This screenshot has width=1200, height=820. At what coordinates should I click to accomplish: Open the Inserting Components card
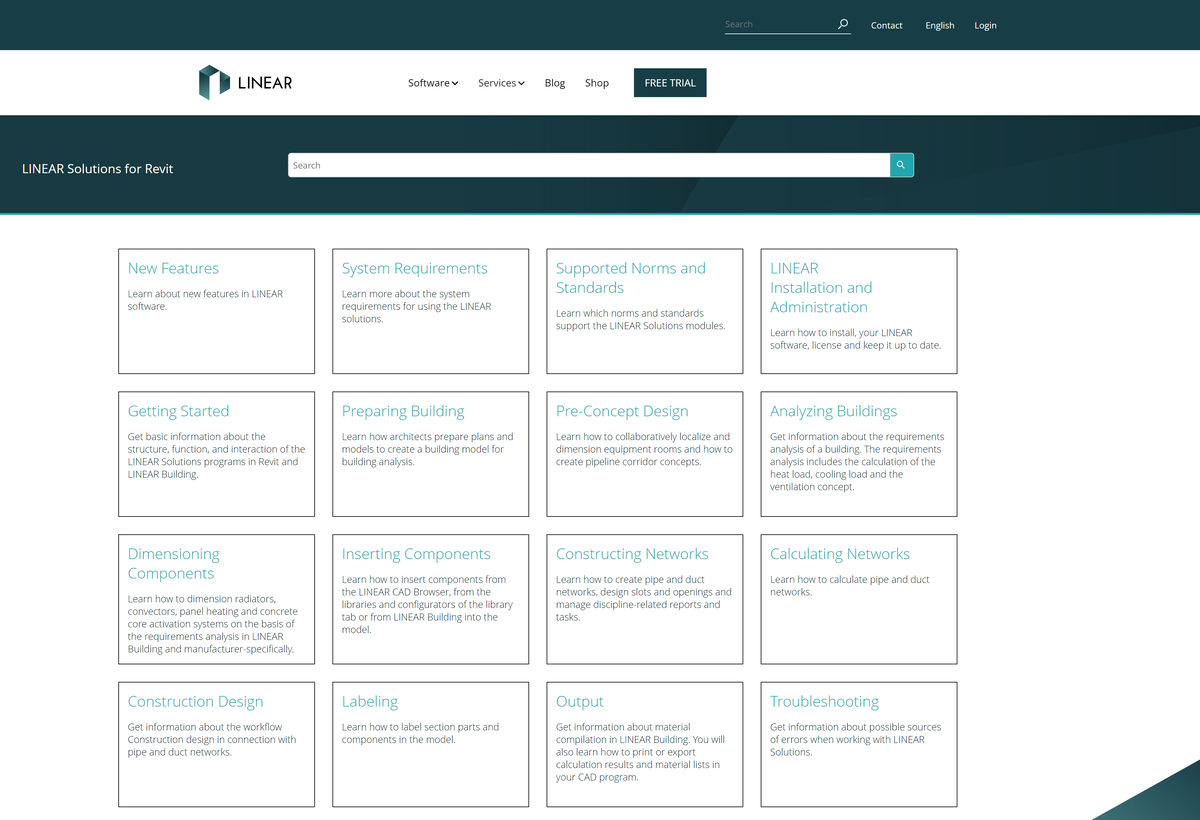(430, 599)
